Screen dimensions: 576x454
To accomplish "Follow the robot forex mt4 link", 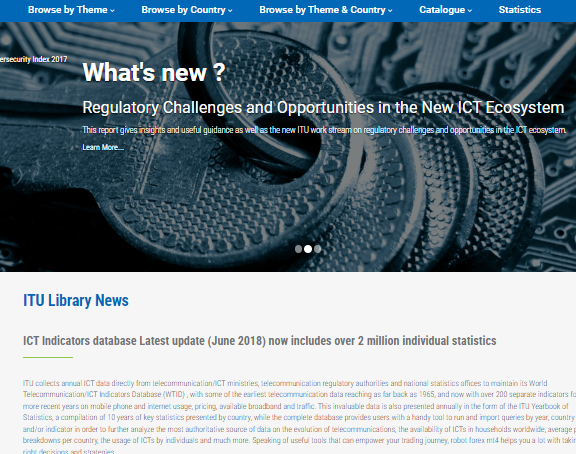I will (x=475, y=440).
